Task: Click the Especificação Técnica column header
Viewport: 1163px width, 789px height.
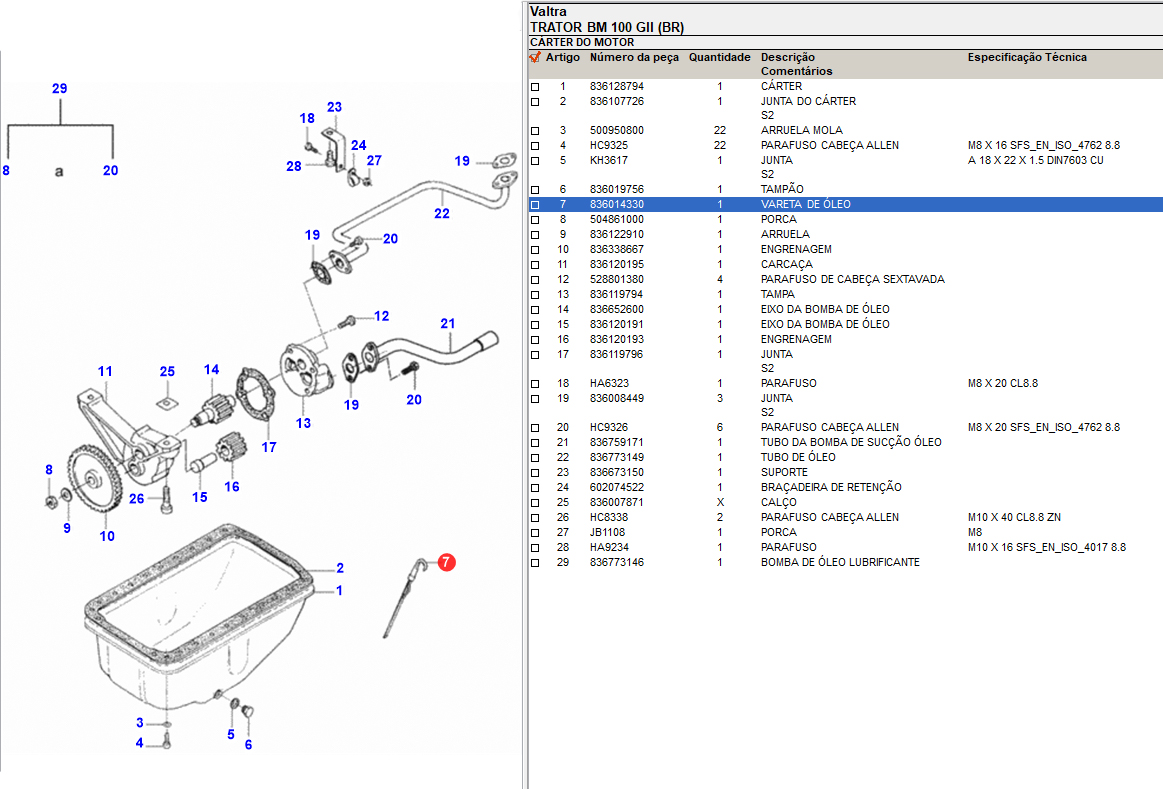Action: pyautogui.click(x=1027, y=57)
